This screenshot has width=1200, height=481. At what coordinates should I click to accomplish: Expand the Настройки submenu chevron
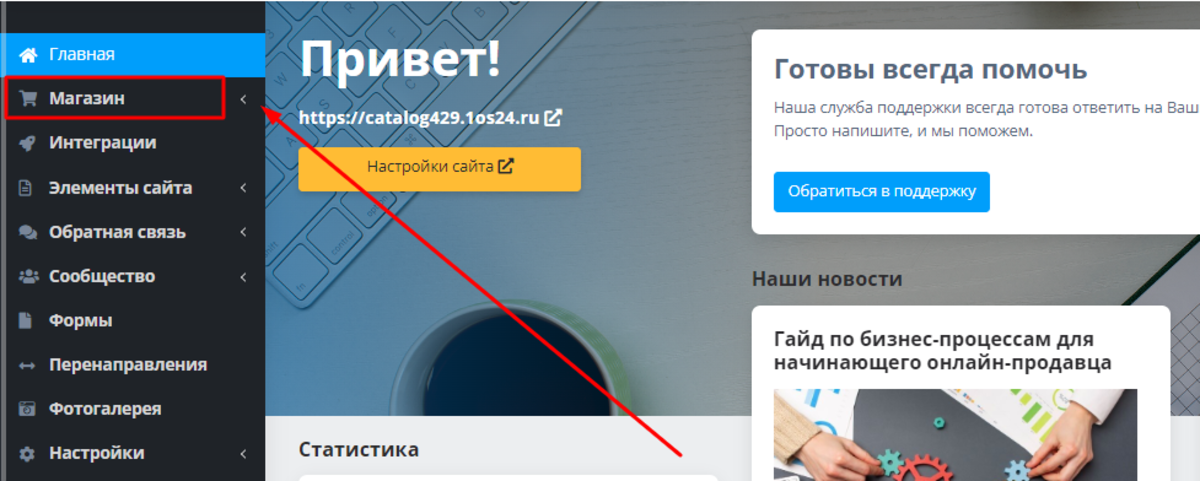243,453
